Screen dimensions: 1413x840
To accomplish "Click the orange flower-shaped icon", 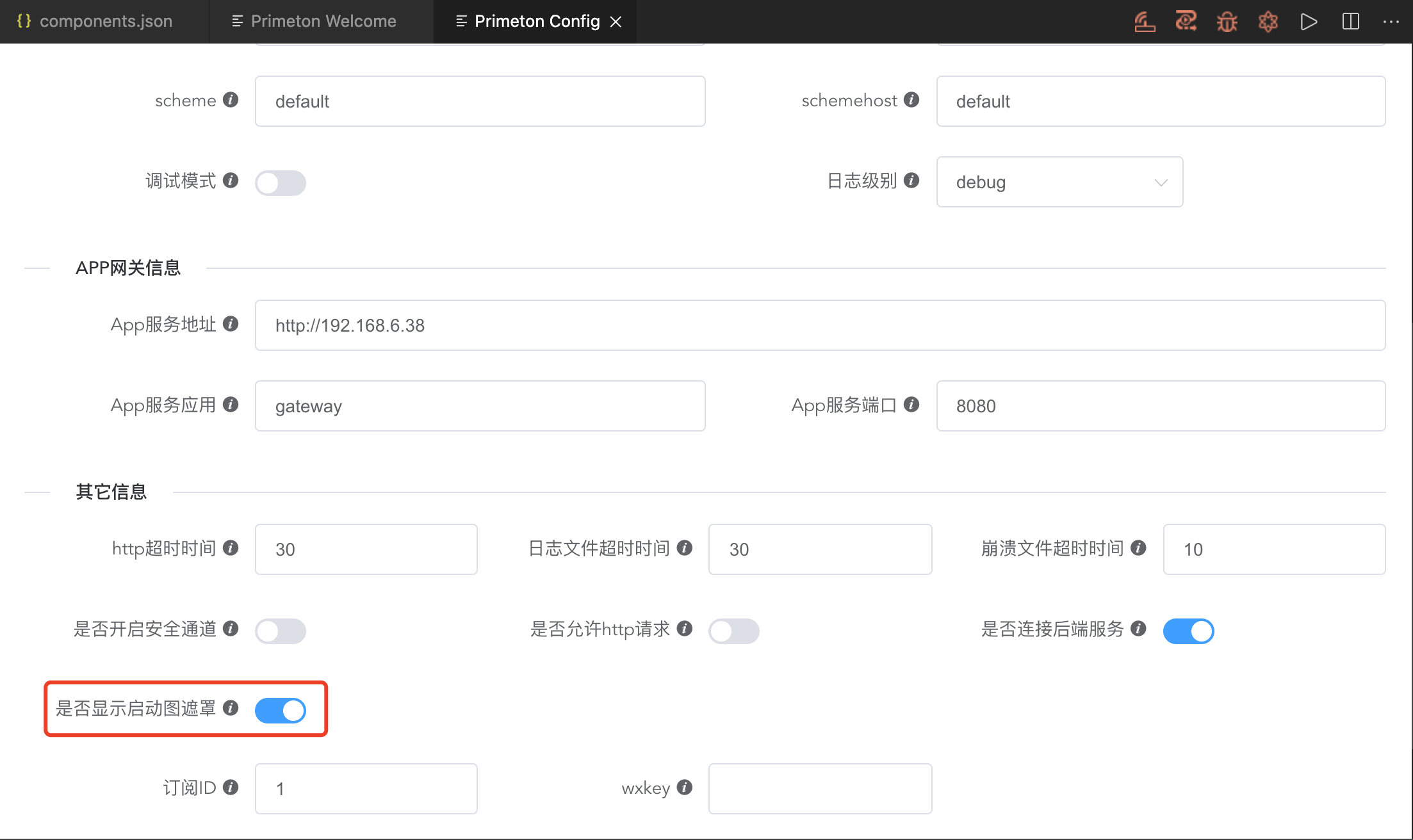I will point(1268,22).
